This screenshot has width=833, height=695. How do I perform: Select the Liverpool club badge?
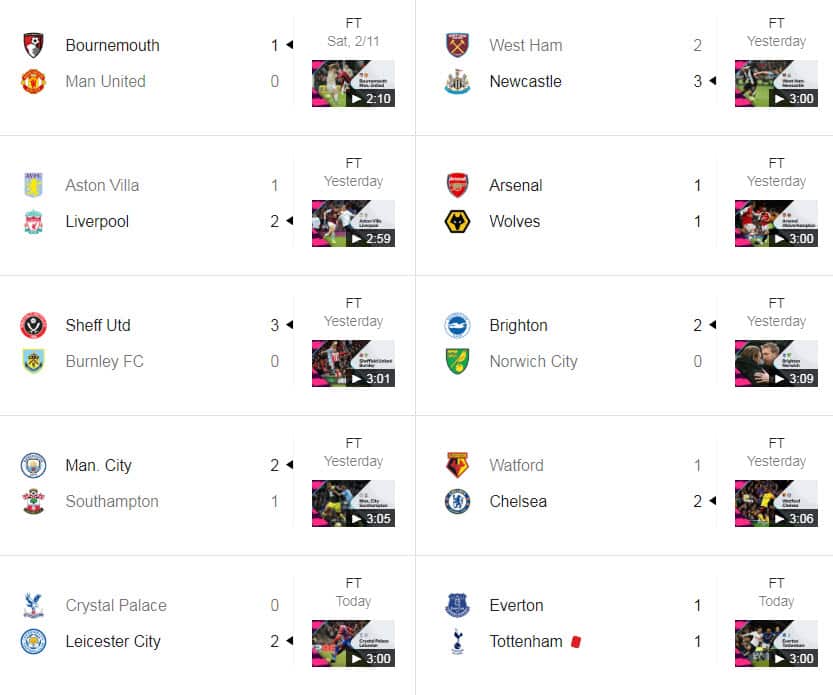(33, 222)
